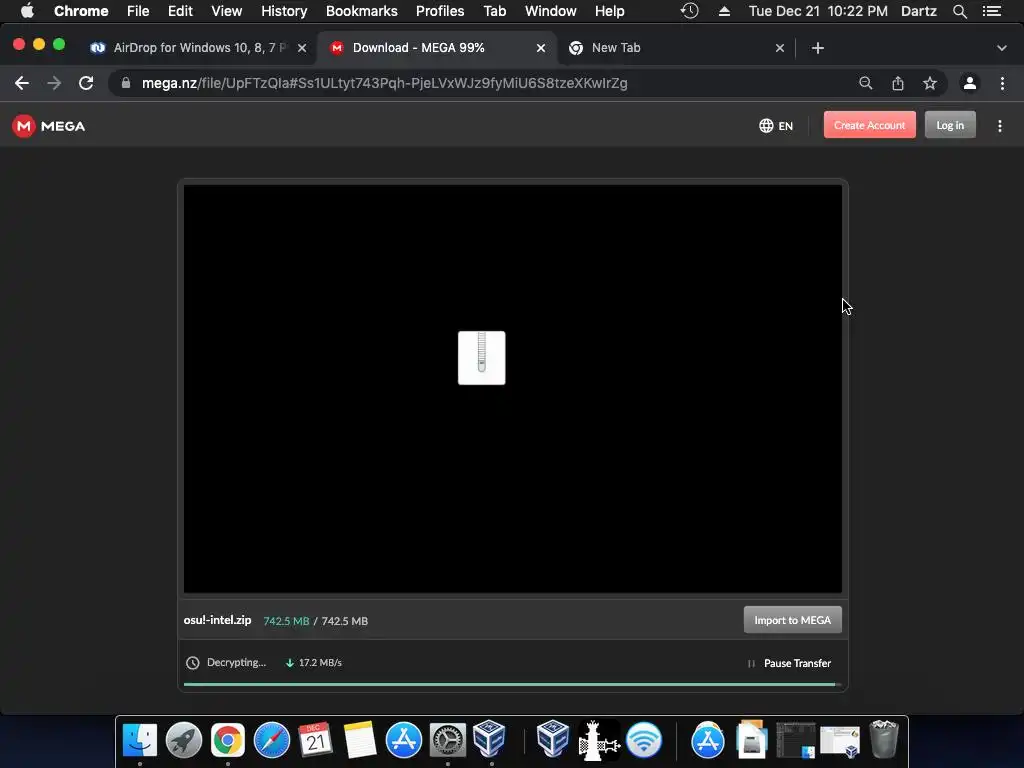Viewport: 1024px width, 768px height.
Task: Click the date and time clock
Action: point(818,11)
